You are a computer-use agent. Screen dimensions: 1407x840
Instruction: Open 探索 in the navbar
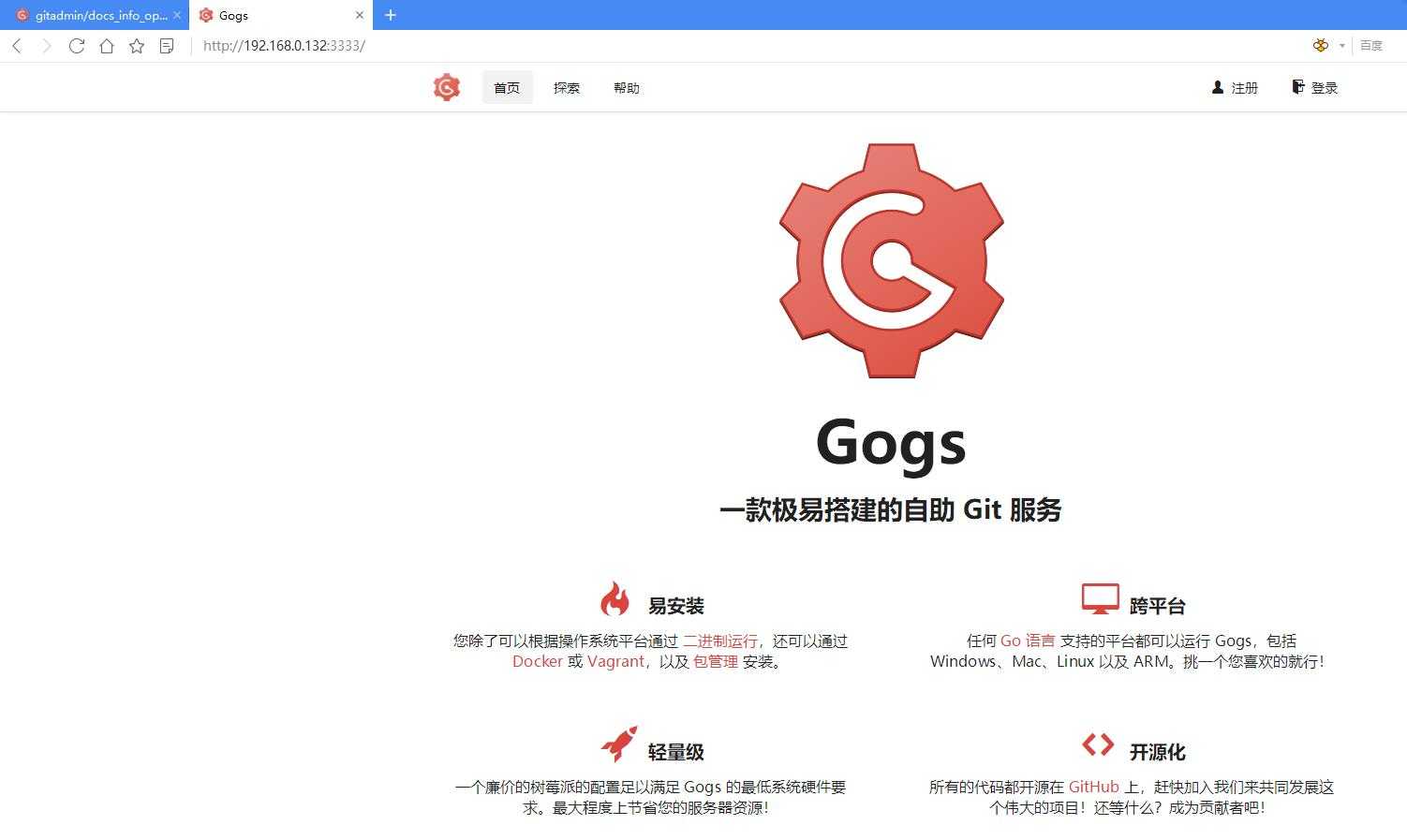567,87
